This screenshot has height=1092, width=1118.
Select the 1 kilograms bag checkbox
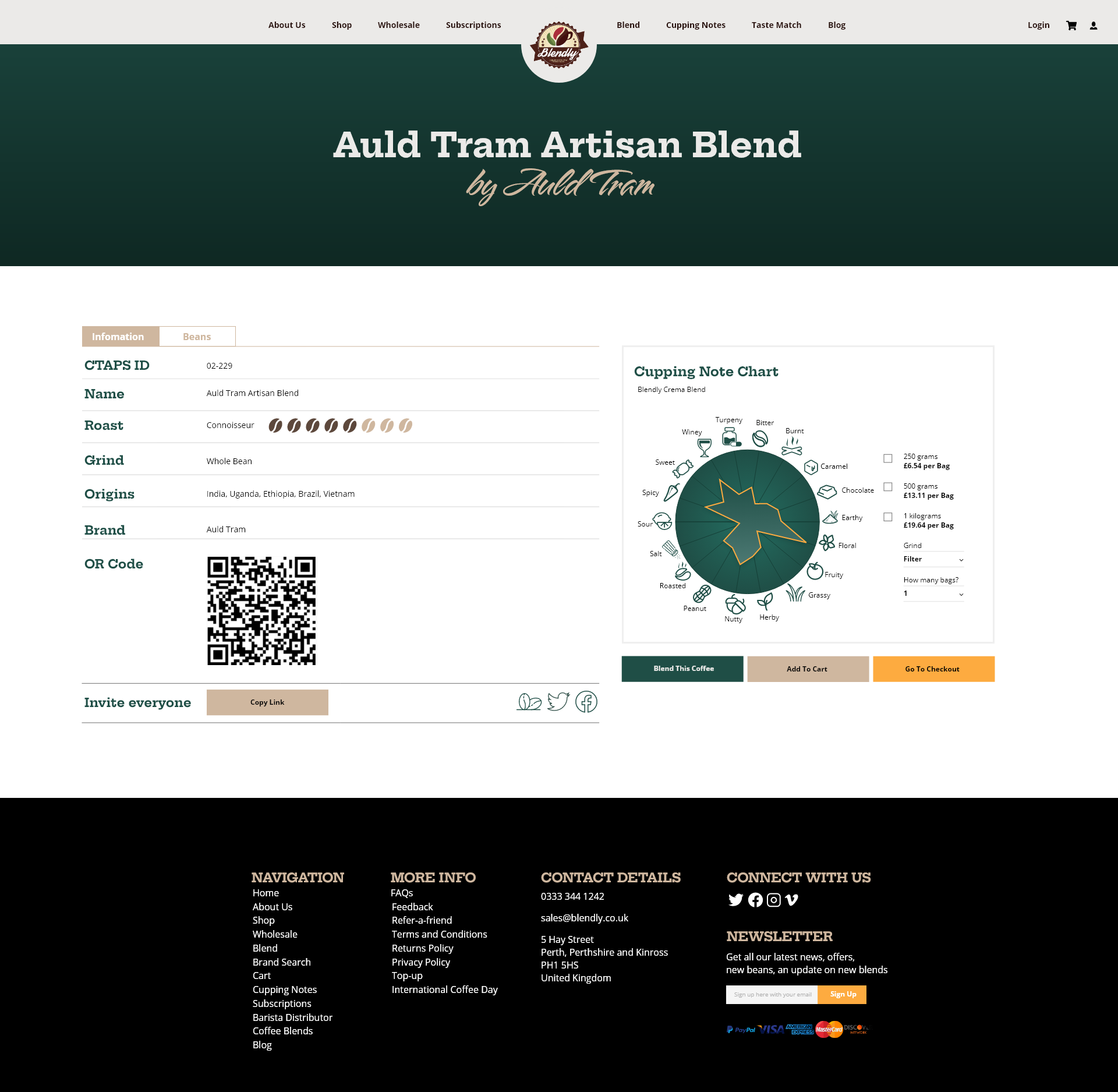888,517
